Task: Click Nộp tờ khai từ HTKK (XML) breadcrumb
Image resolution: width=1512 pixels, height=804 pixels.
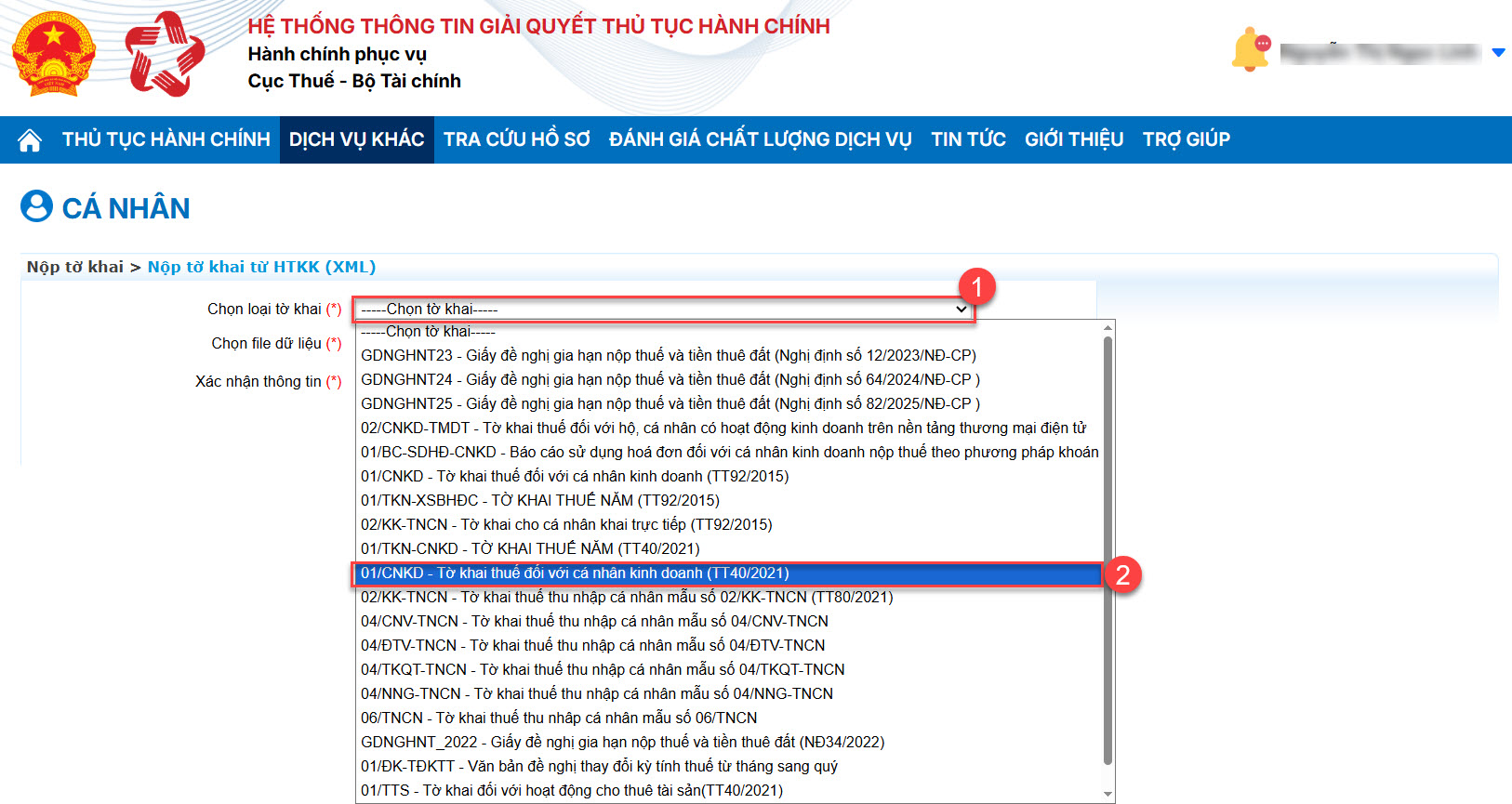Action: [261, 268]
